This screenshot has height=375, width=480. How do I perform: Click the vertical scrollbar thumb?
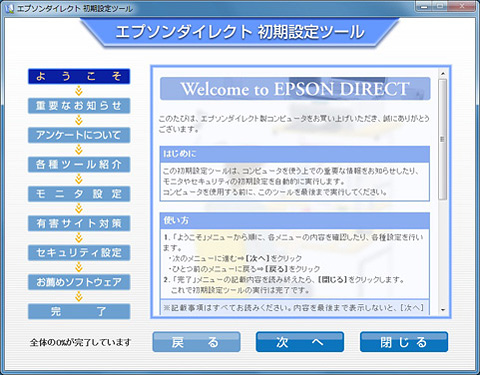[443, 139]
